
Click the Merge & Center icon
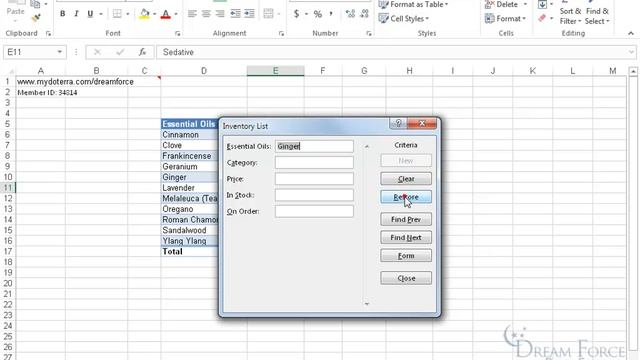[x=268, y=14]
